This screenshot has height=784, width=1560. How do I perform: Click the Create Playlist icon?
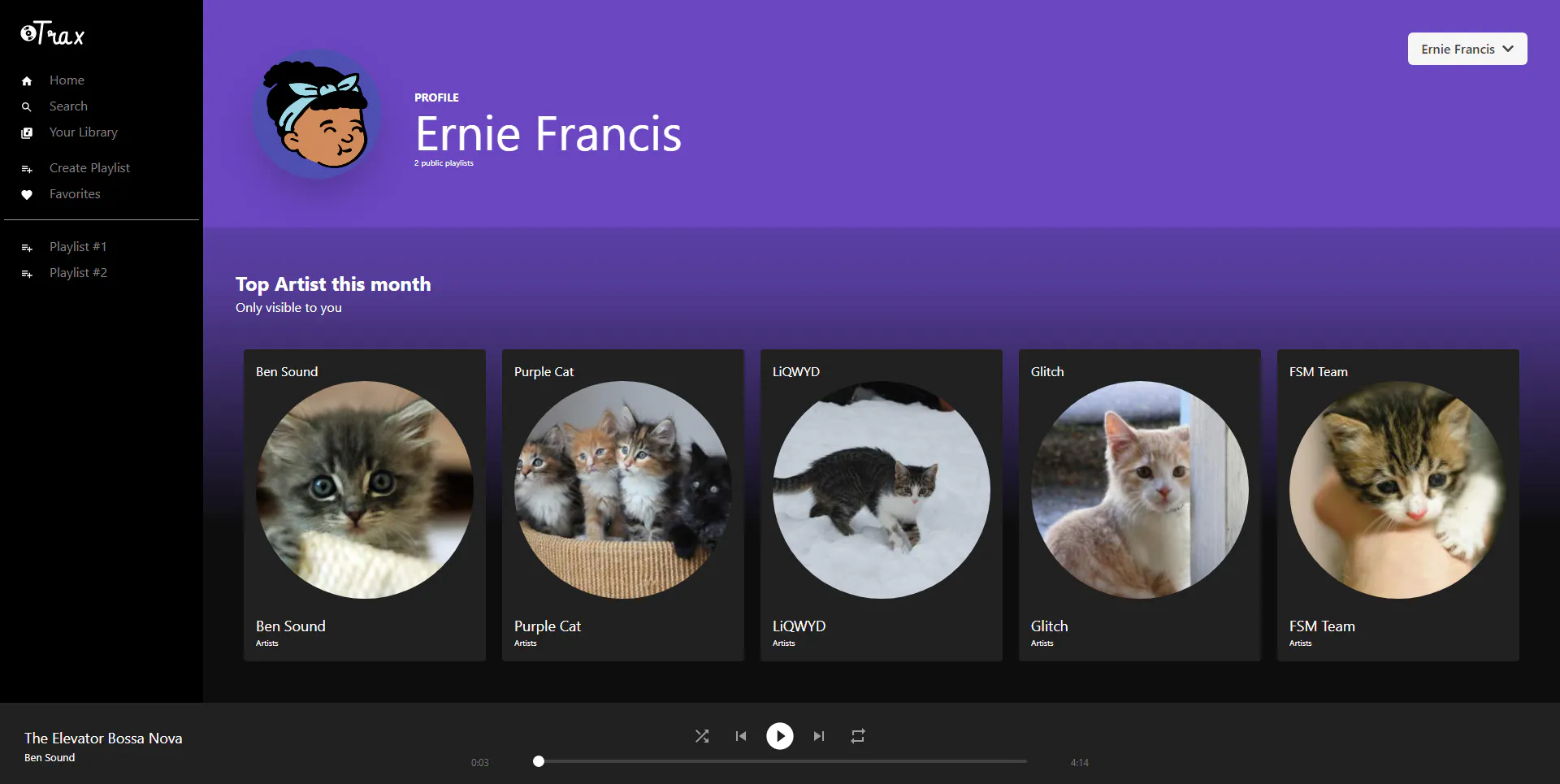pos(27,168)
